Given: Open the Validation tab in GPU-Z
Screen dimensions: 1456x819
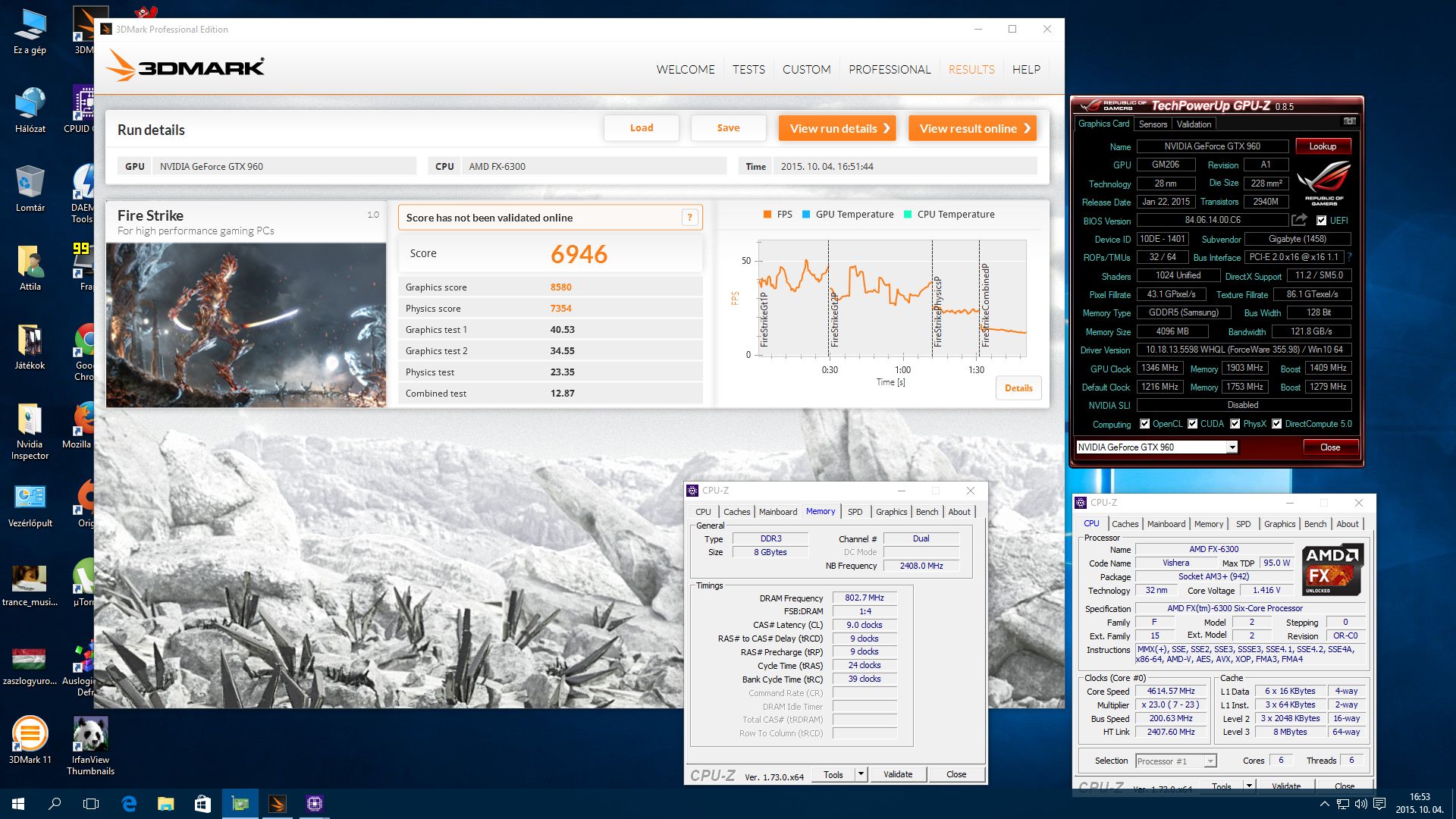Looking at the screenshot, I should click(1194, 124).
